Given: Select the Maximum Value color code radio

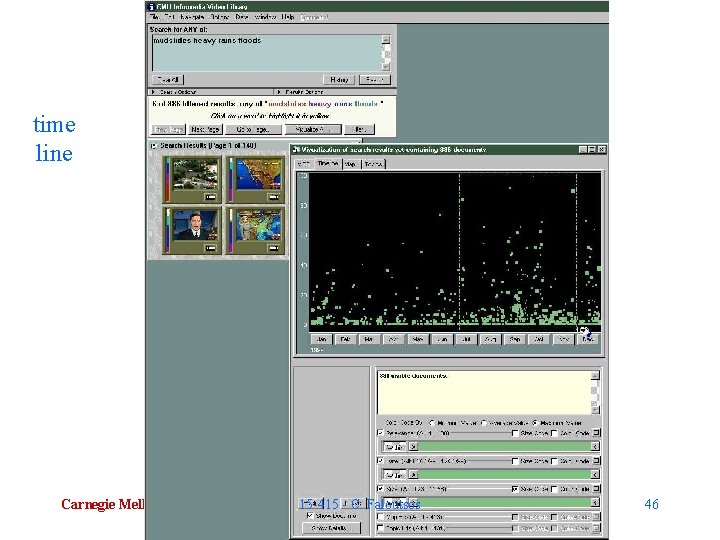Looking at the screenshot, I should (534, 422).
